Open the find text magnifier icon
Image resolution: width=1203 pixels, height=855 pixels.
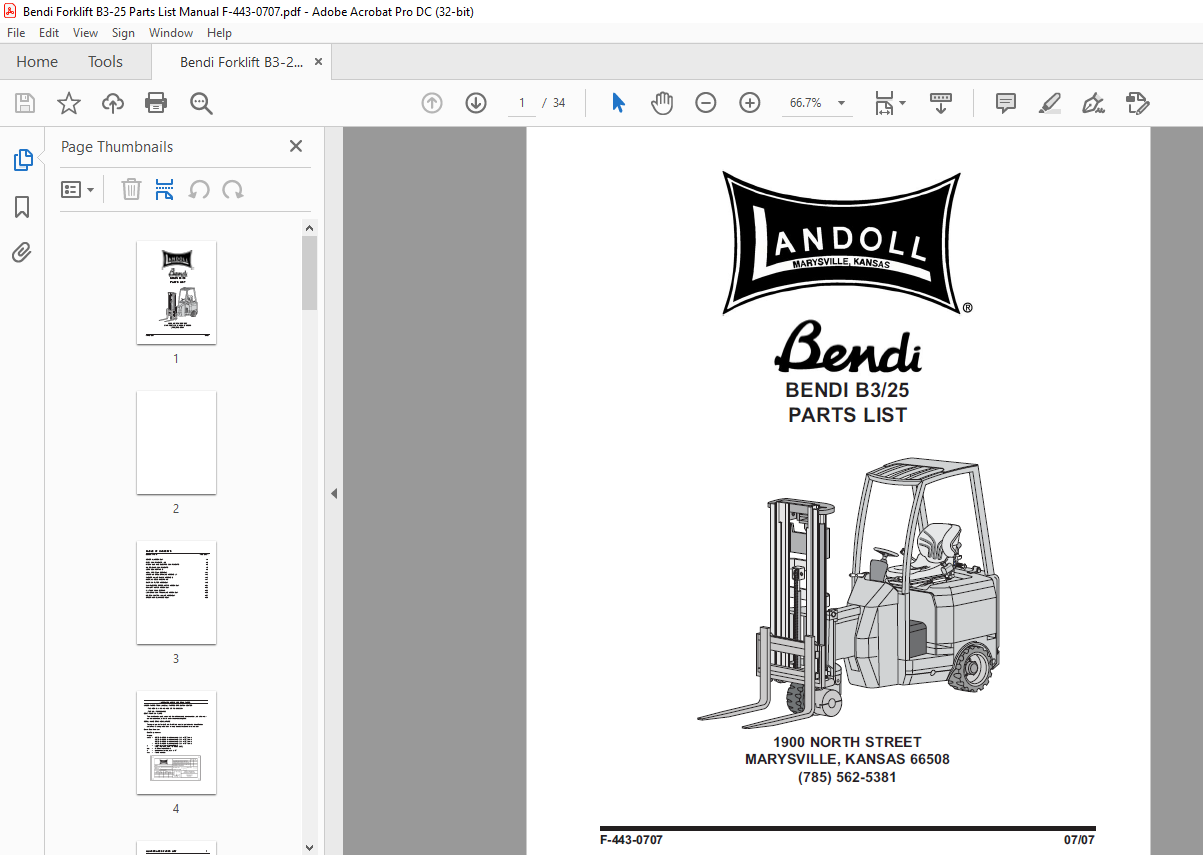[x=201, y=103]
